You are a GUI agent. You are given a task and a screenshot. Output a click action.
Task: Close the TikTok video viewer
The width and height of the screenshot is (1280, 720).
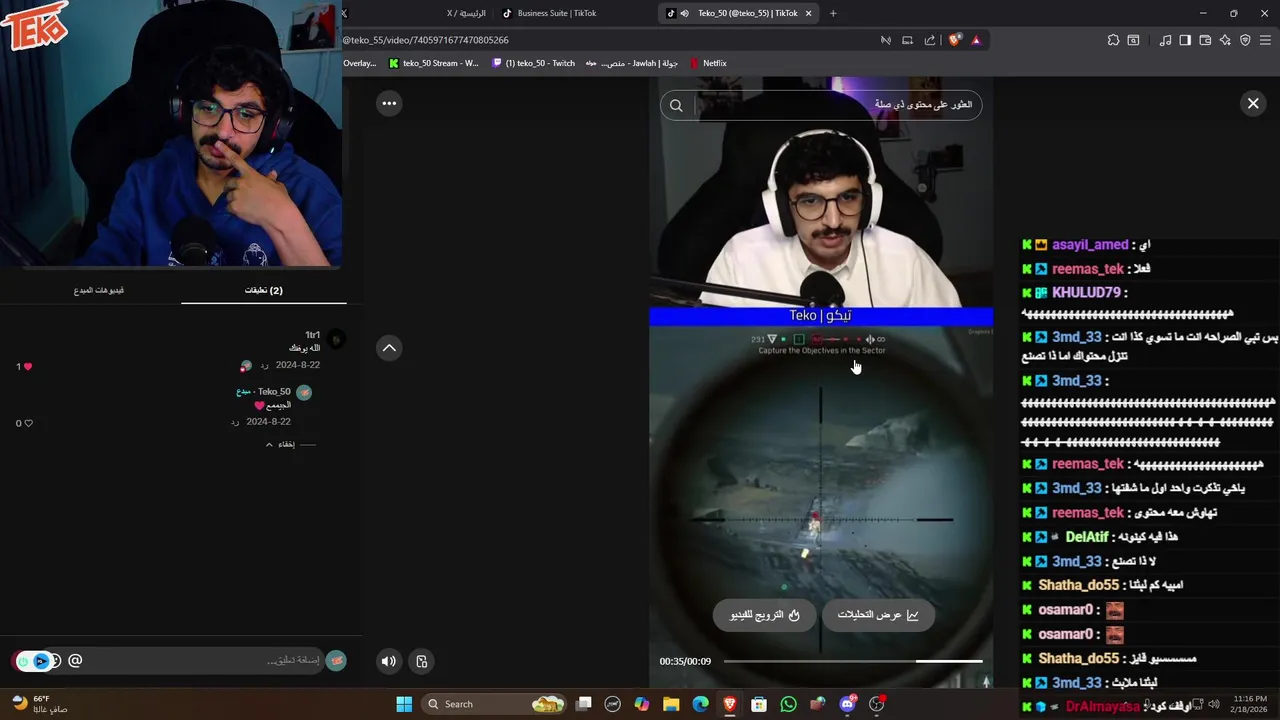click(1252, 103)
